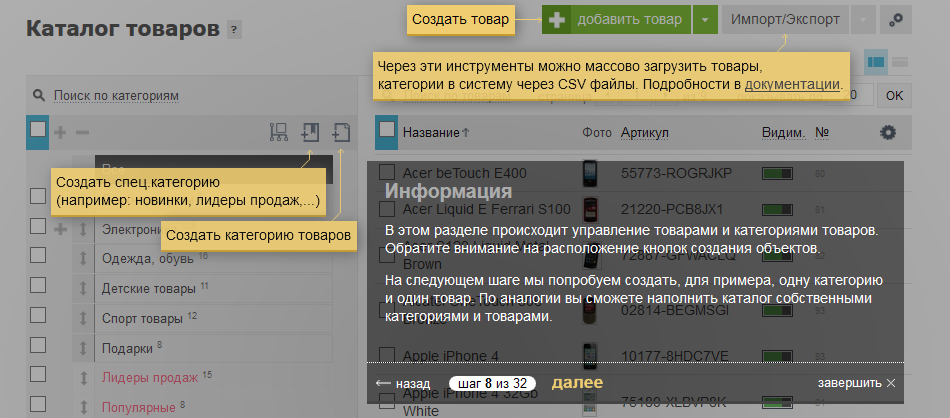Confirm page size with the OK button

coord(894,96)
